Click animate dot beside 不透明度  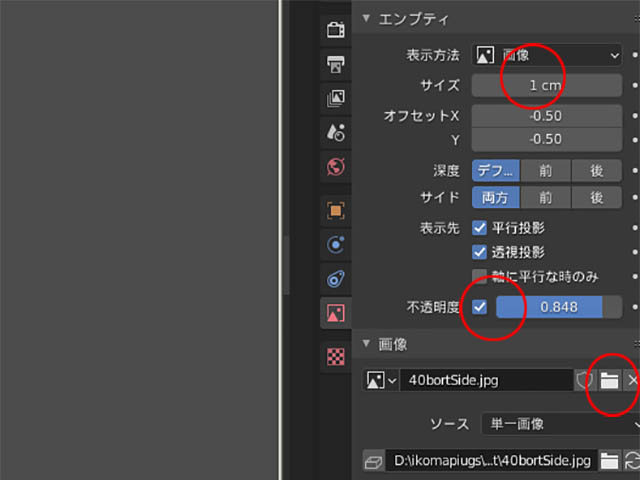click(x=635, y=307)
